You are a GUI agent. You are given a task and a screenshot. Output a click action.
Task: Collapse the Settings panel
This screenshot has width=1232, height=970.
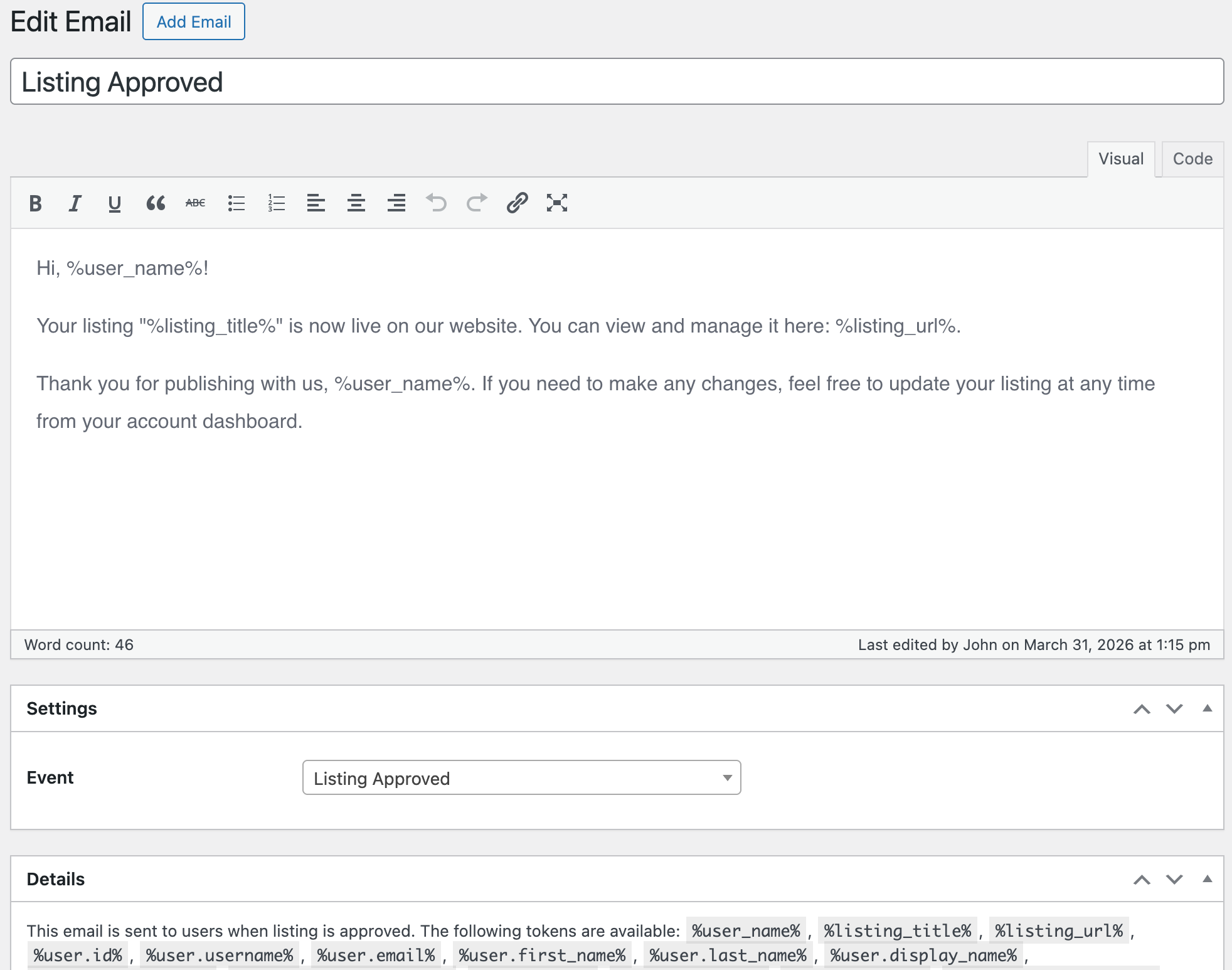(1207, 708)
